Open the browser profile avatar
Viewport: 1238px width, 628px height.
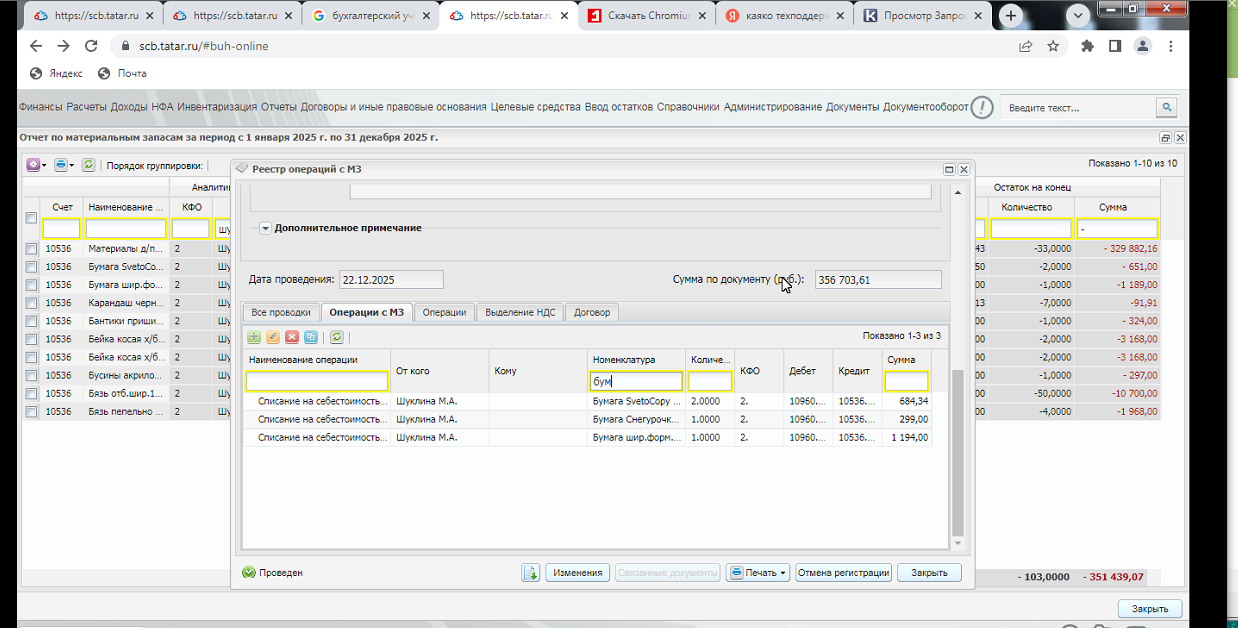(x=1143, y=46)
